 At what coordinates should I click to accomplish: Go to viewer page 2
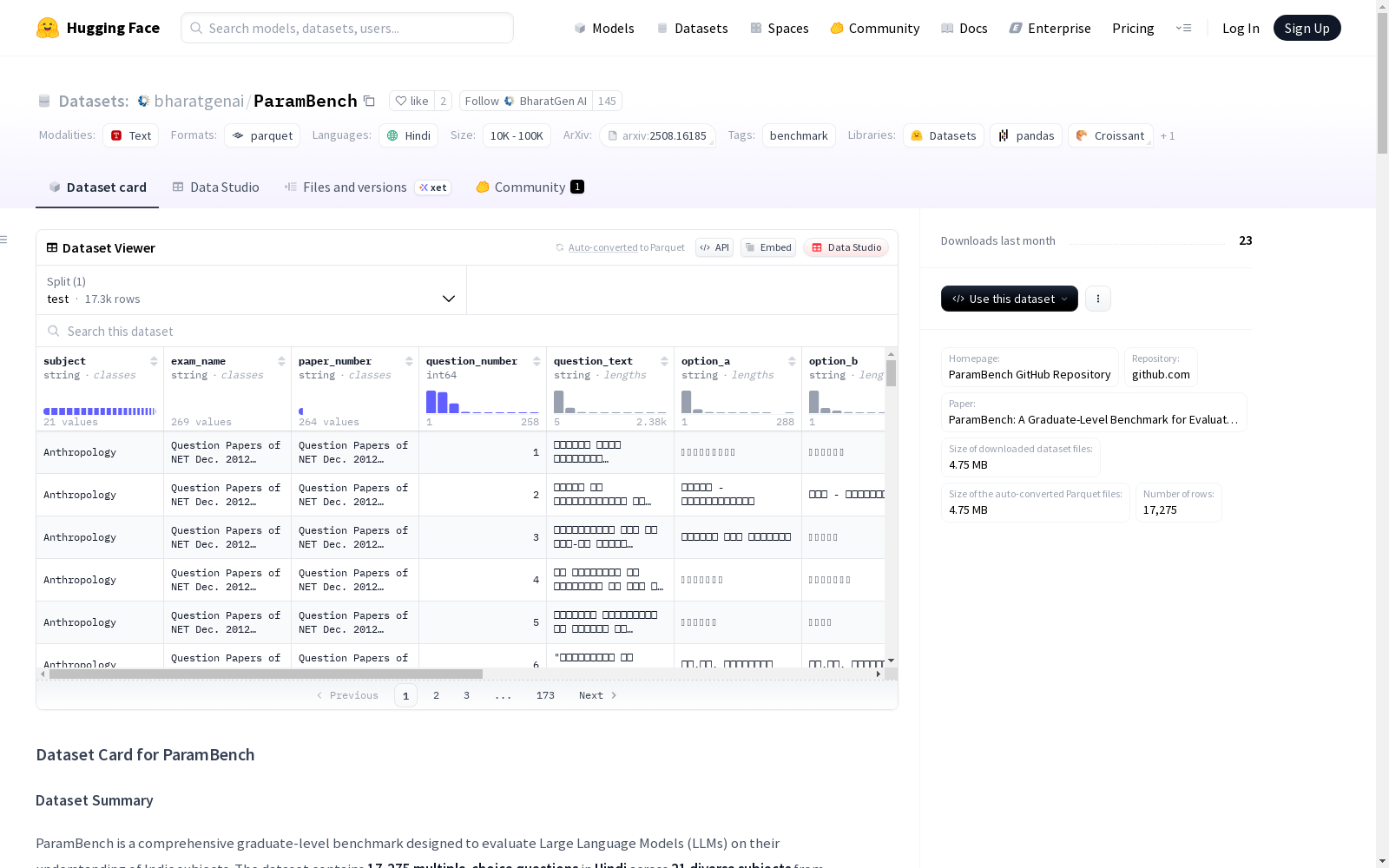pos(436,695)
